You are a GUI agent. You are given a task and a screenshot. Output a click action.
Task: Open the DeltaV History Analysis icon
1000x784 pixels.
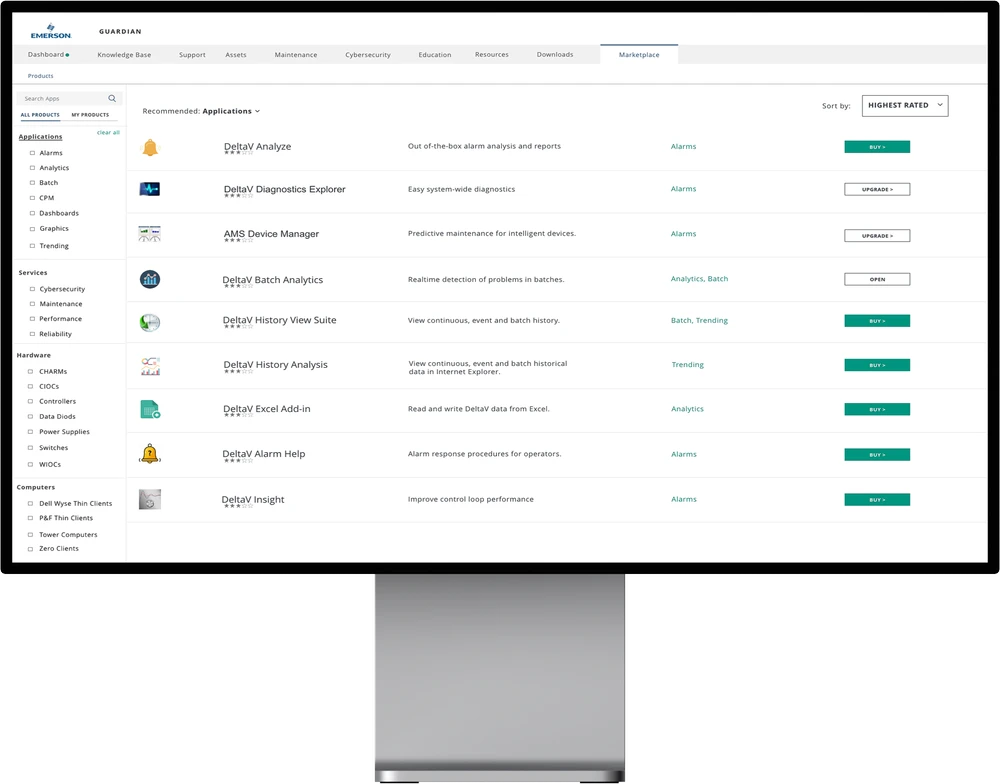pyautogui.click(x=151, y=366)
